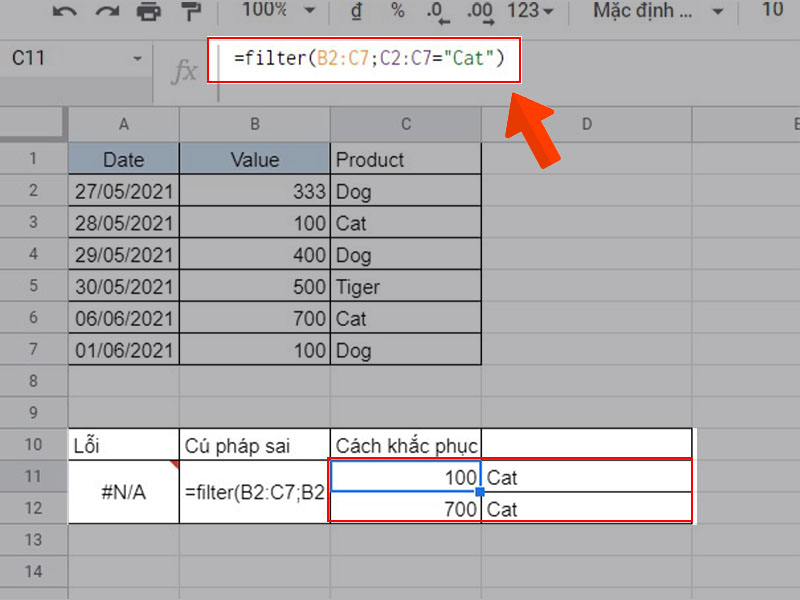The width and height of the screenshot is (800, 600).
Task: Select row 1 header
Action: click(x=33, y=159)
